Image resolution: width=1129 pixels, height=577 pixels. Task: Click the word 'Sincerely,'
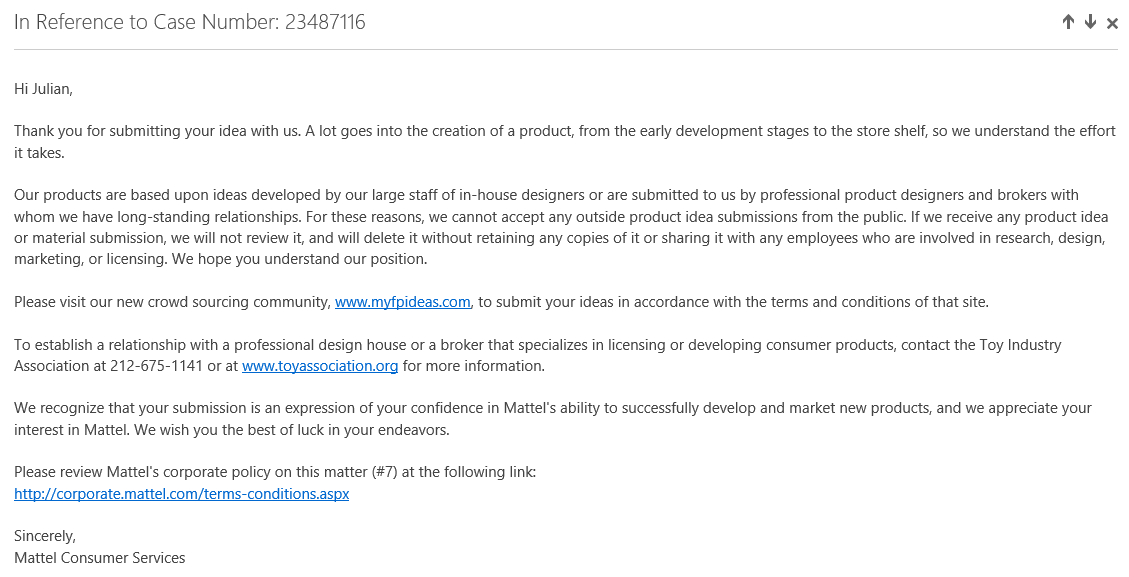tap(45, 537)
